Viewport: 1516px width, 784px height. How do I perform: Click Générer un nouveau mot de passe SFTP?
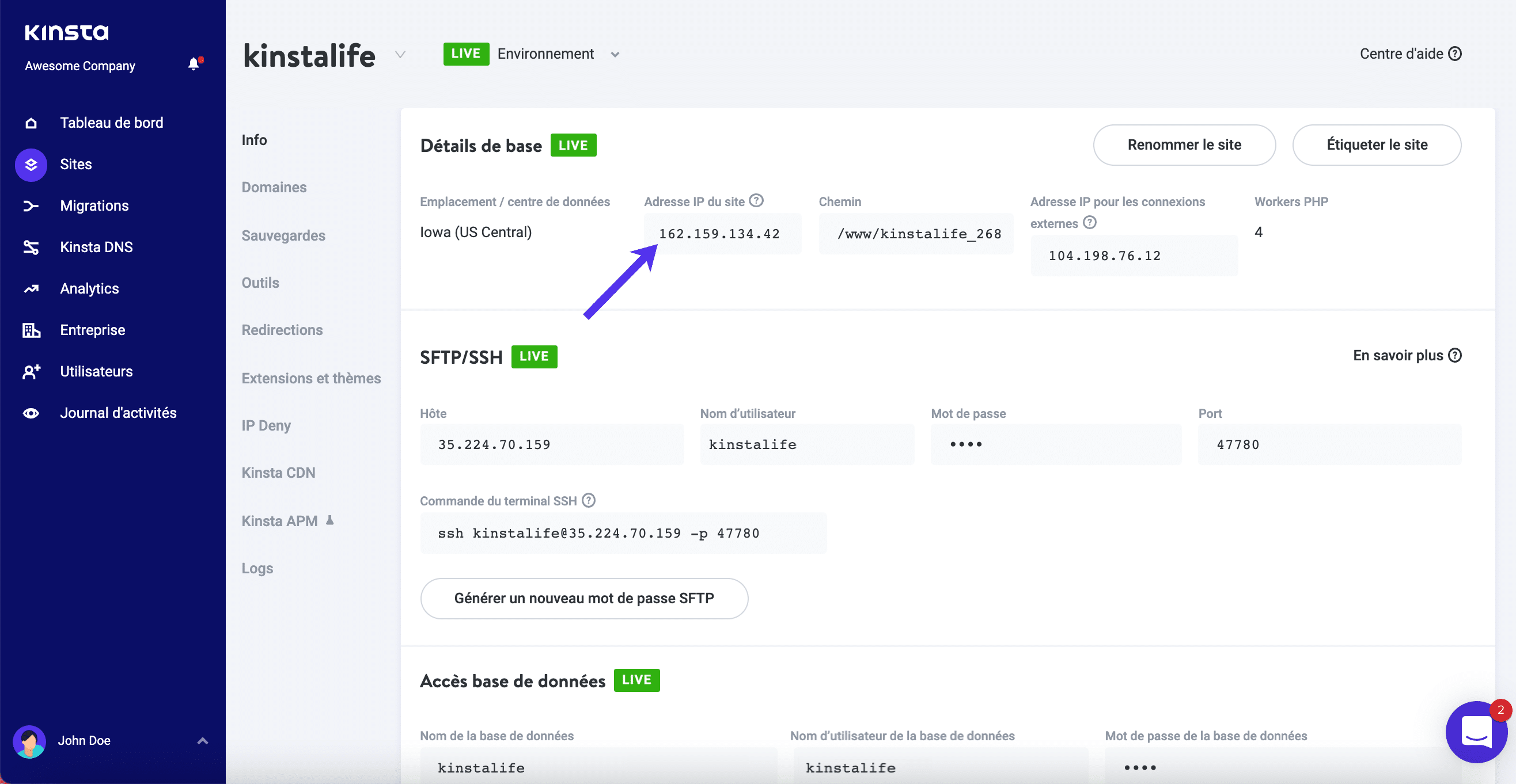click(584, 598)
